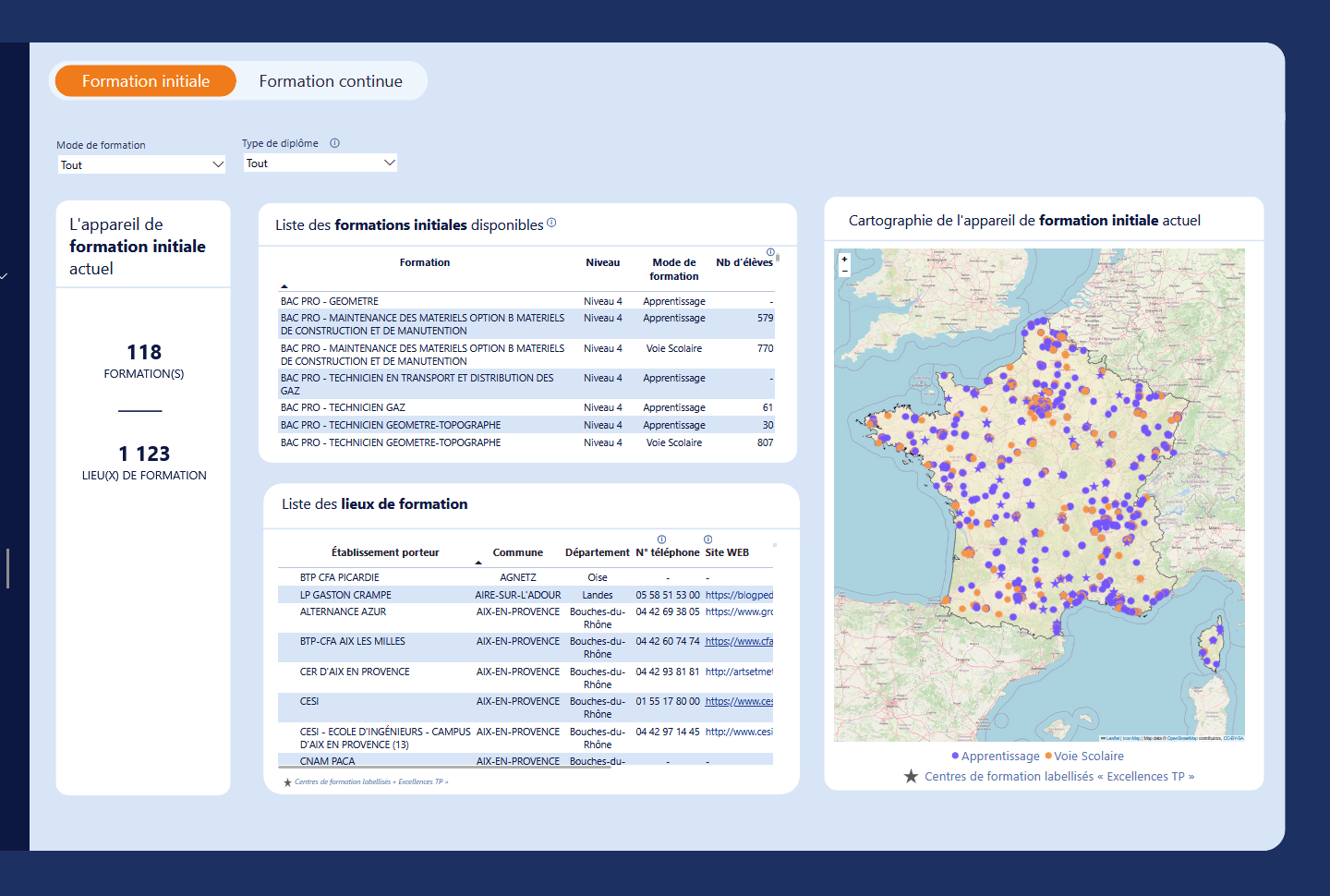Expand the Type de diplôme dropdown
Screen dimensions: 1330x896
click(320, 163)
